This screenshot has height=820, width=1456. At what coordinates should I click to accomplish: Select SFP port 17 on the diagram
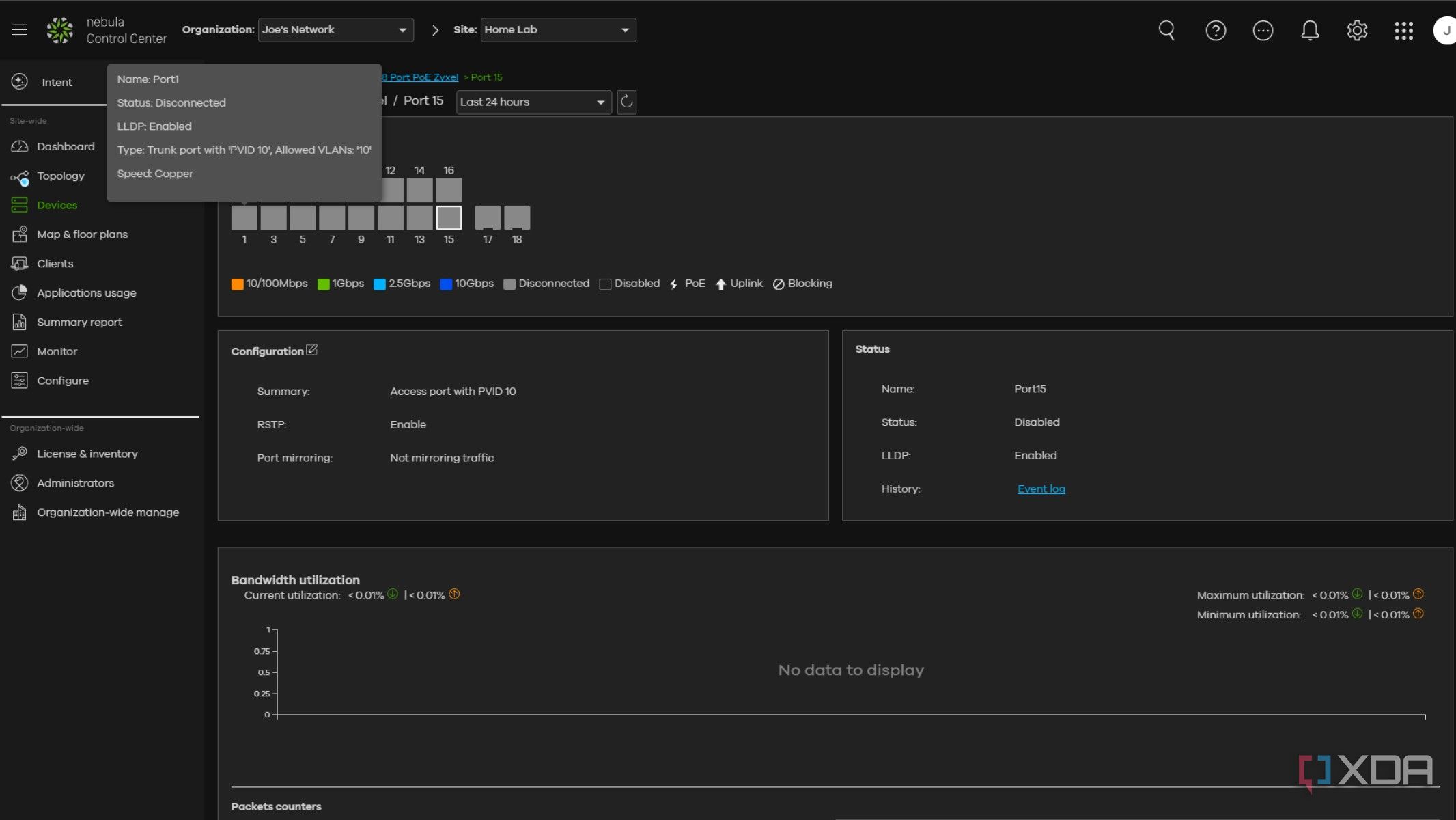pyautogui.click(x=488, y=218)
